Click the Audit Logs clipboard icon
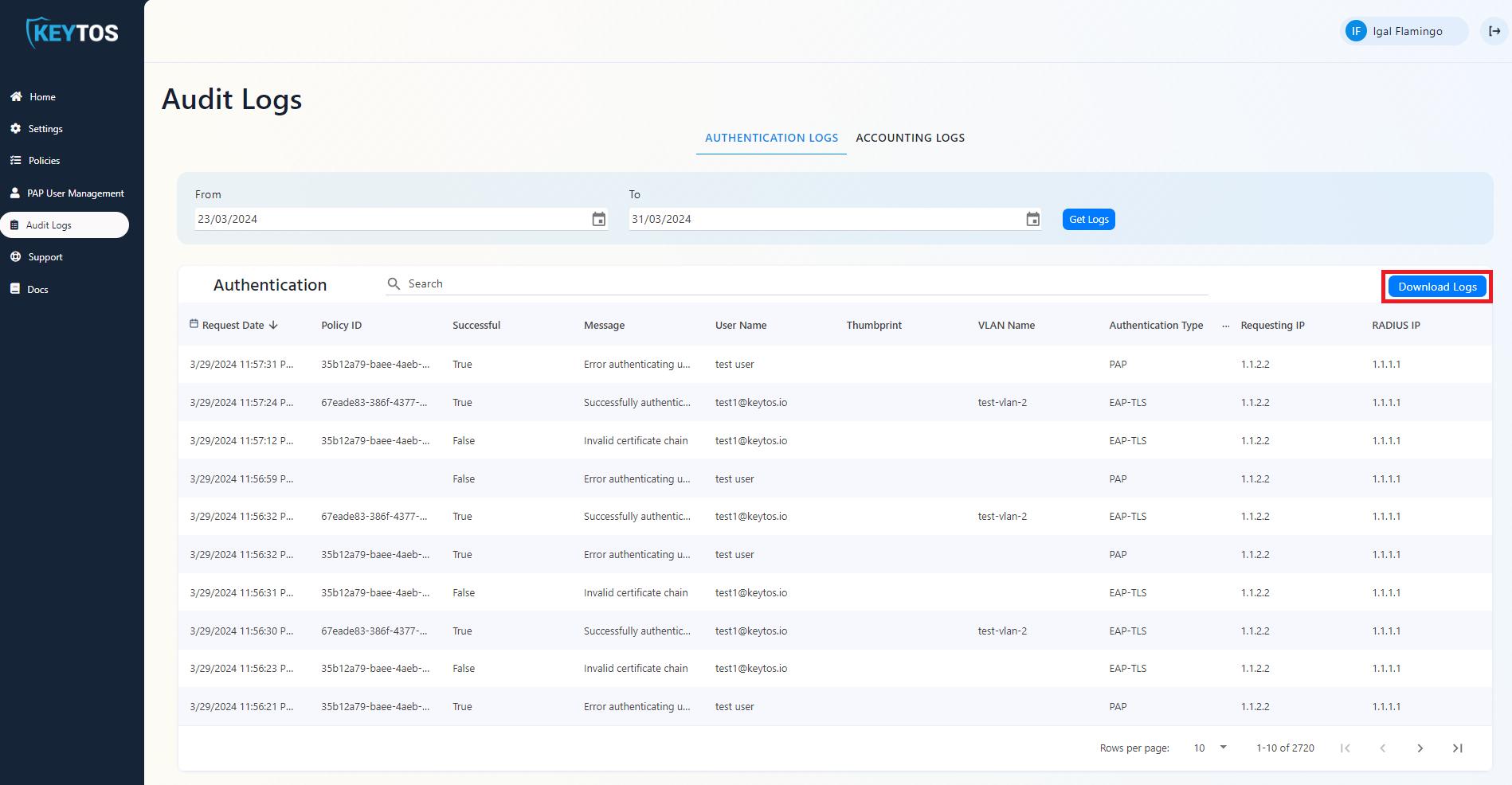 [14, 225]
